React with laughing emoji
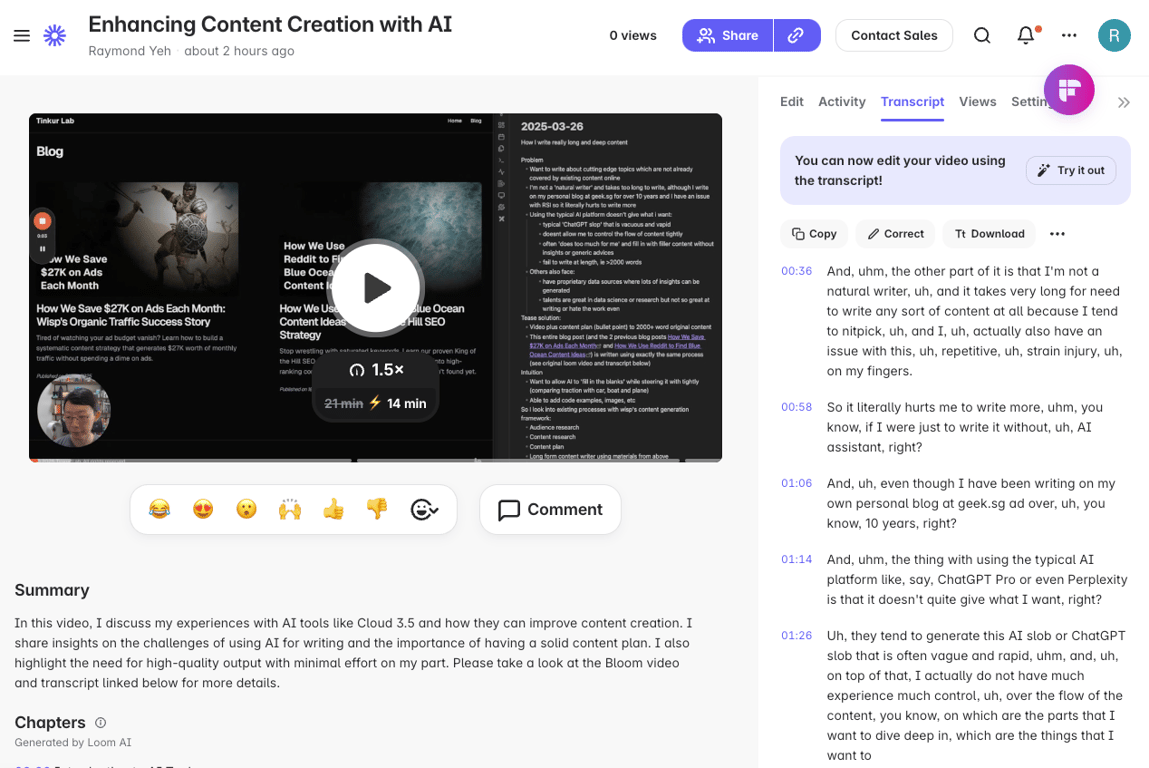 [159, 509]
